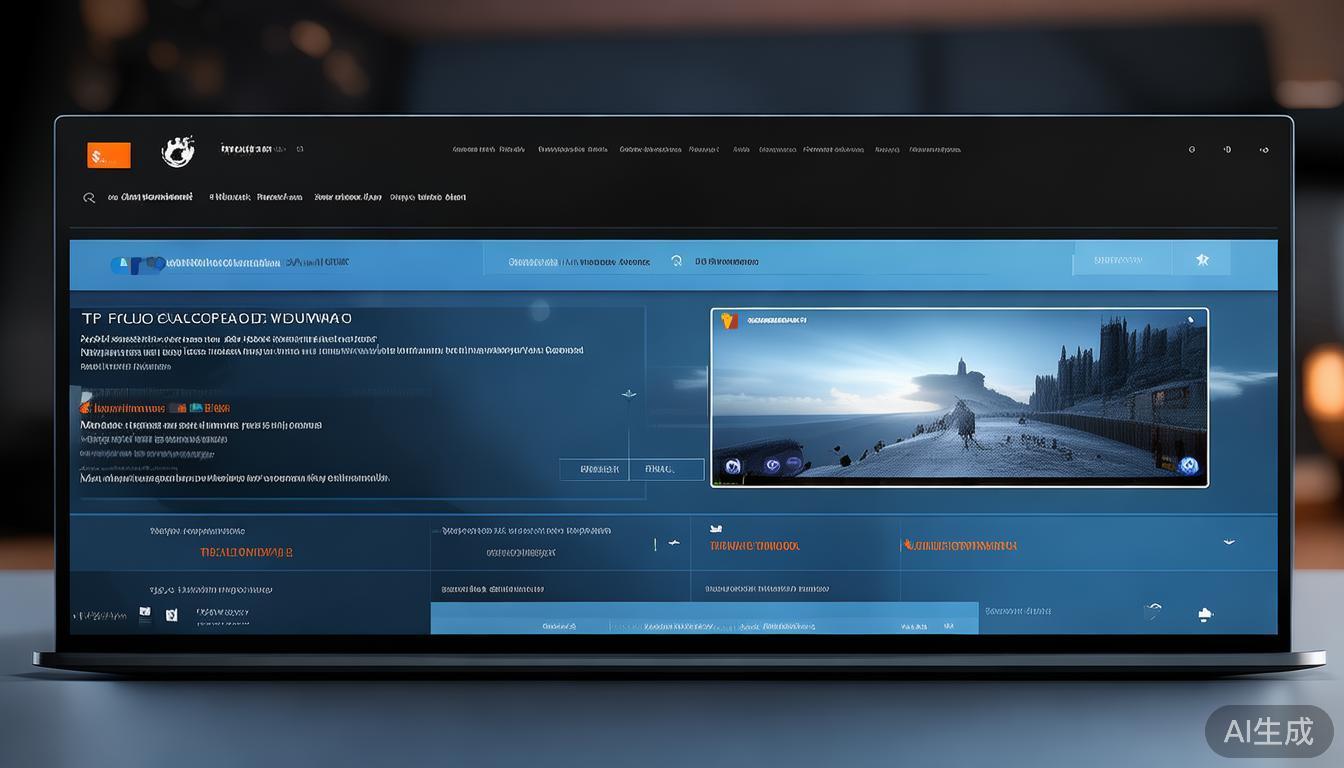
Task: Click the orange badge icon on the video preview
Action: click(x=728, y=321)
